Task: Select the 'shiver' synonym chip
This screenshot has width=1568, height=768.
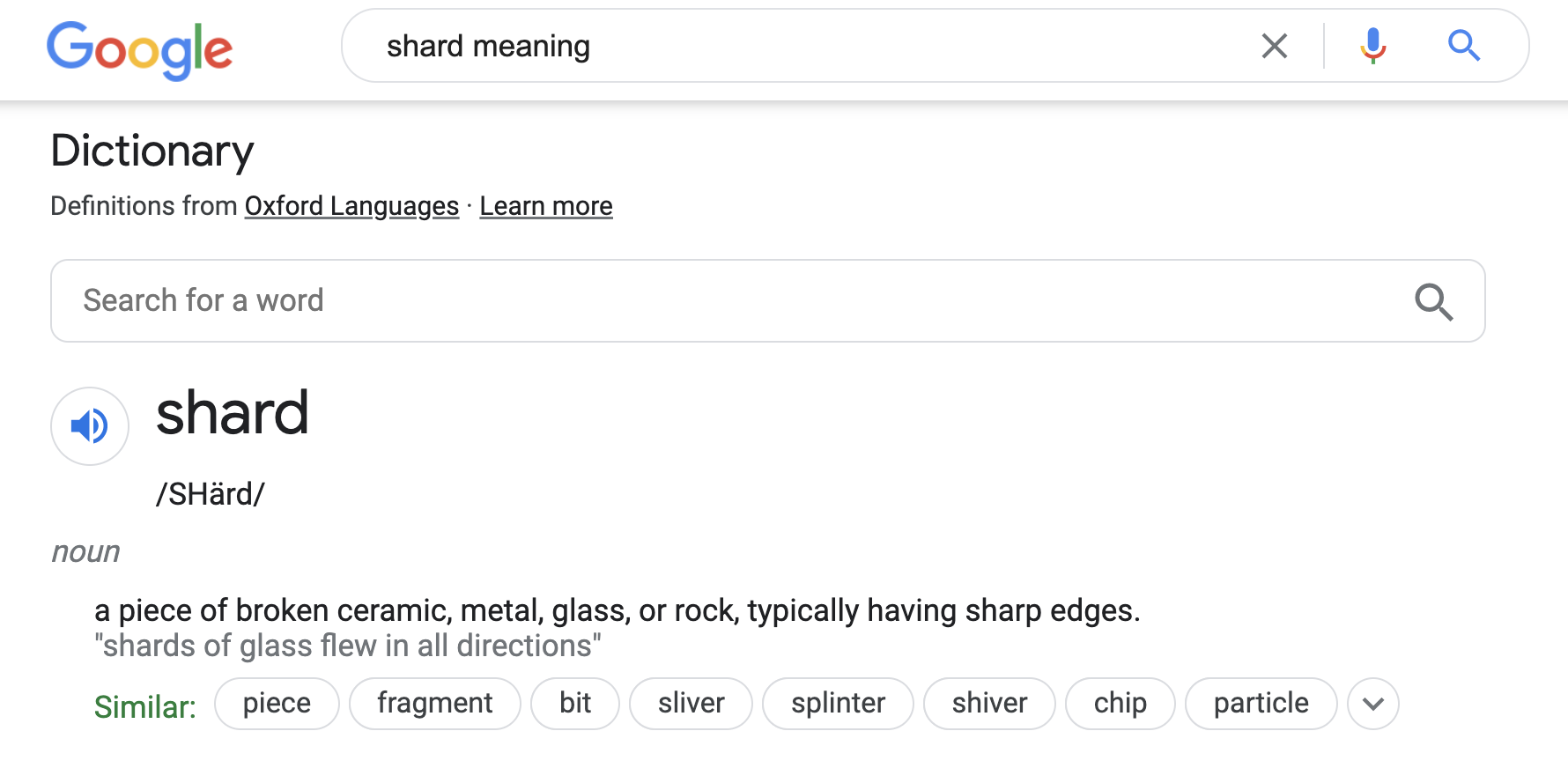Action: click(x=989, y=704)
